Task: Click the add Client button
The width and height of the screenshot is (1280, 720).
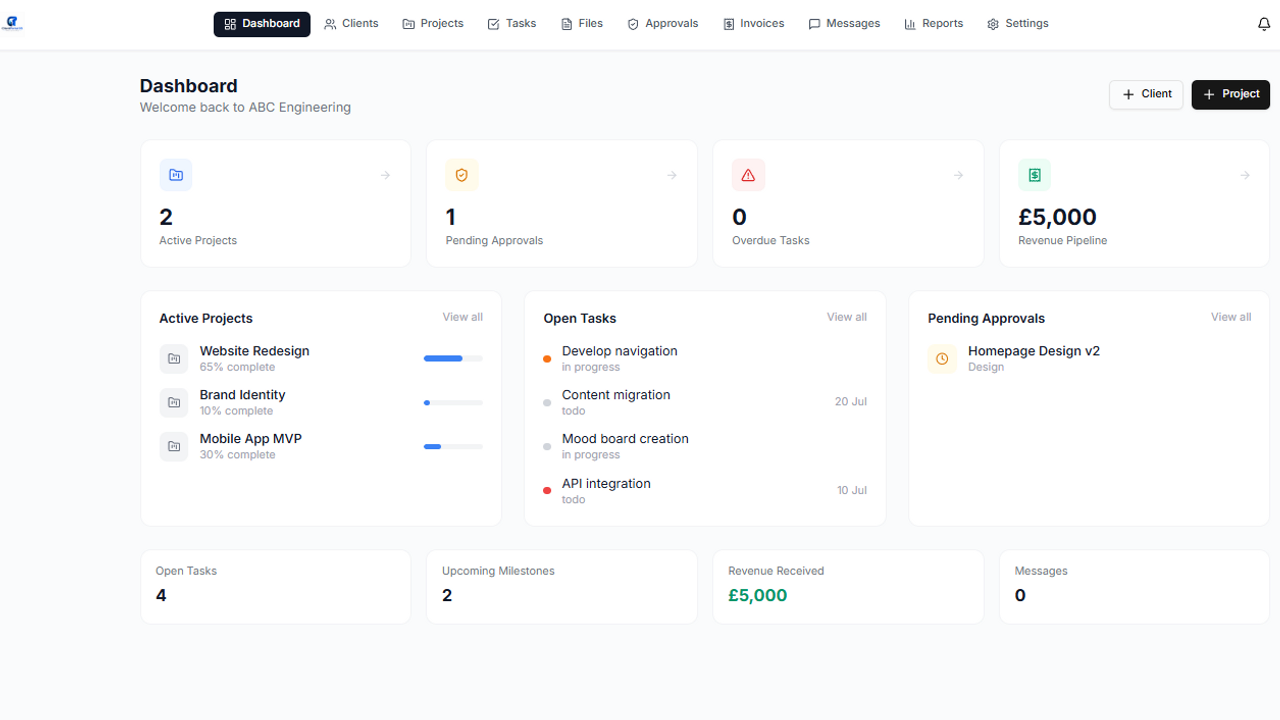Action: pos(1146,94)
